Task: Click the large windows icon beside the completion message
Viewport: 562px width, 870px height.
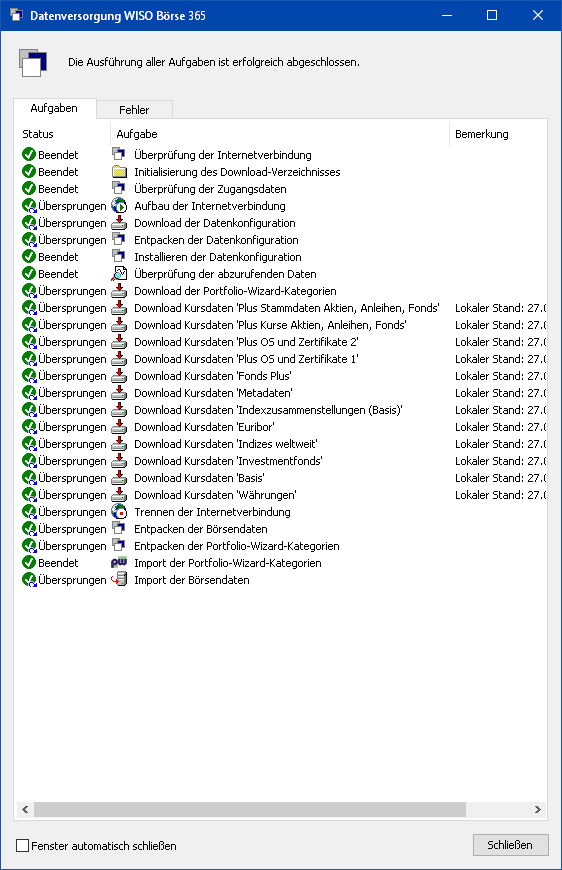Action: (33, 63)
